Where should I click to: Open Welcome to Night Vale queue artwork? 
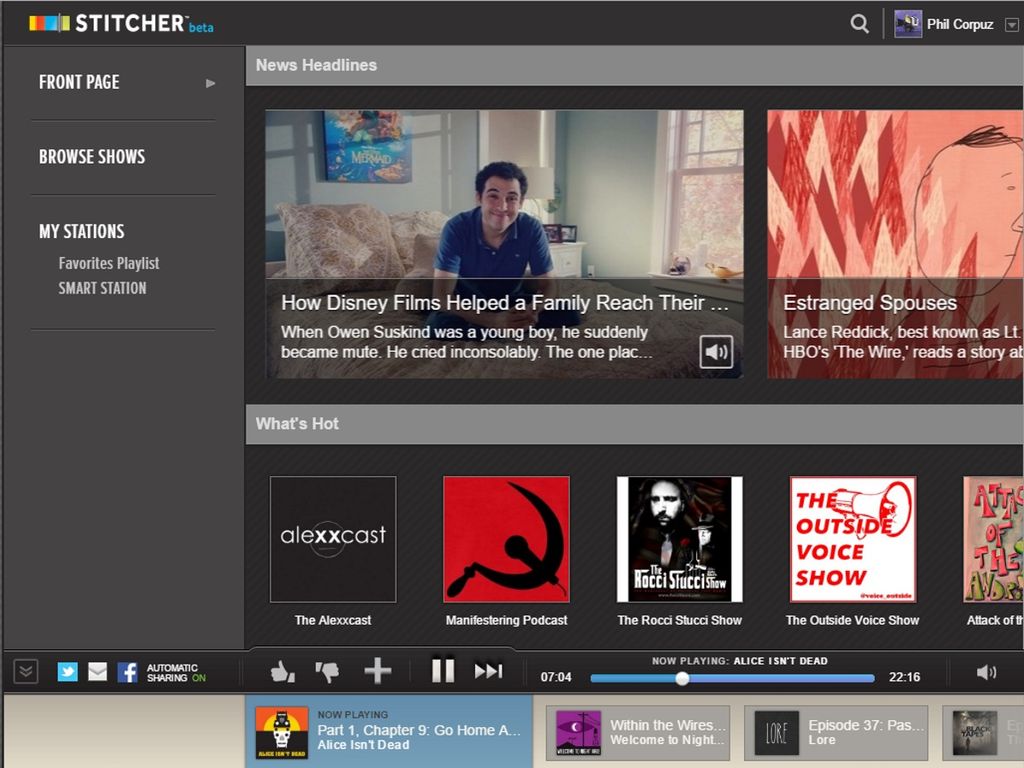coord(578,733)
